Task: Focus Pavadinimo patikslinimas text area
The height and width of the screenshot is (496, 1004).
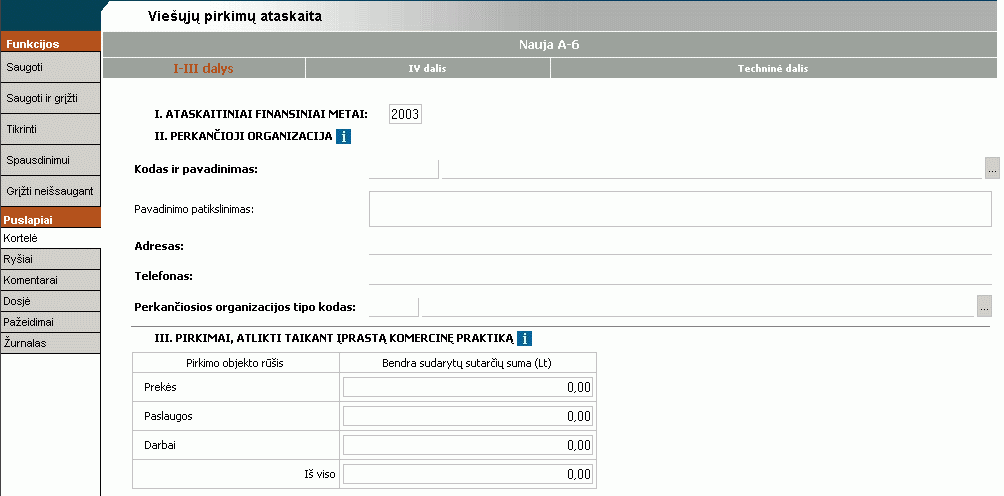Action: pos(680,209)
